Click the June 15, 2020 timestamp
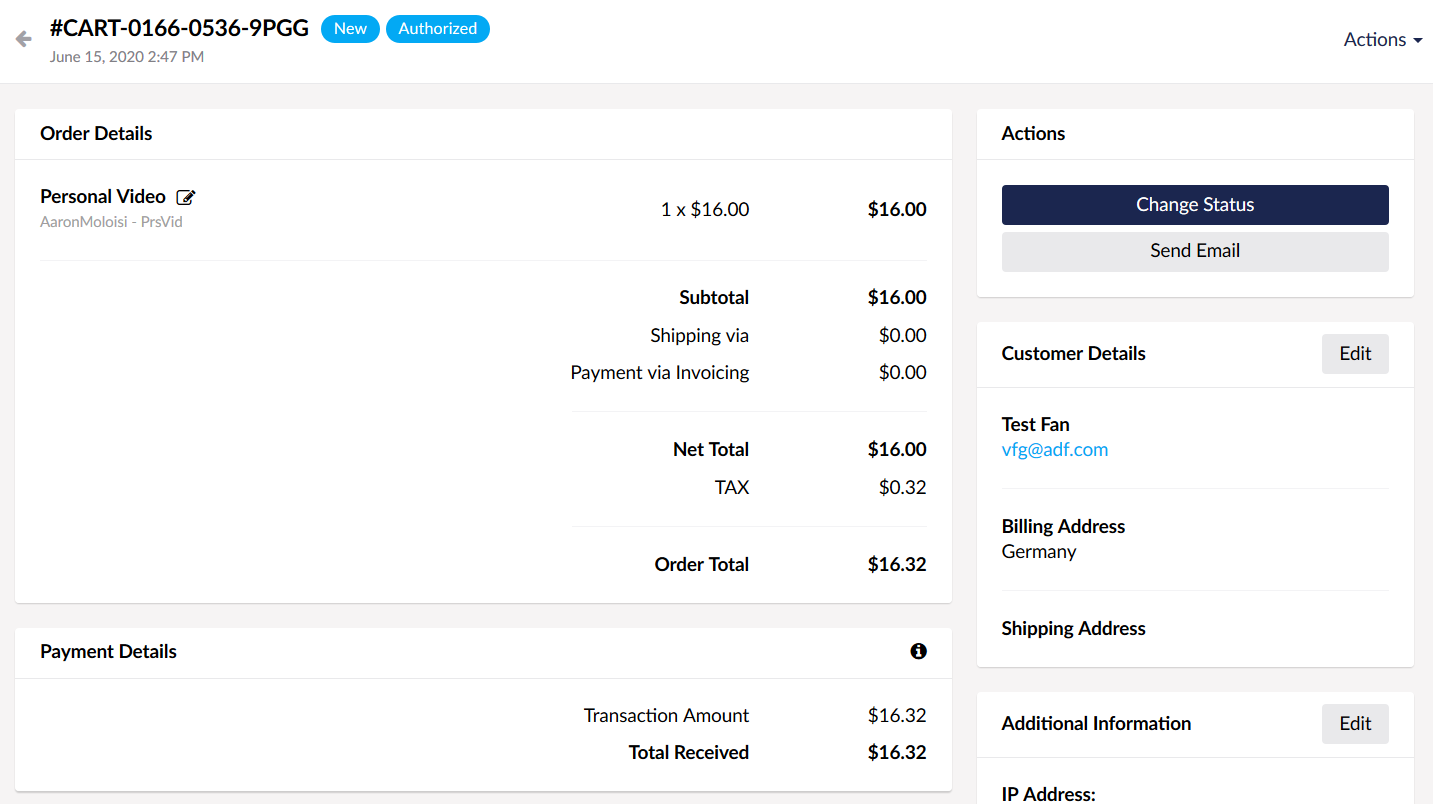The width and height of the screenshot is (1433, 804). pos(126,57)
